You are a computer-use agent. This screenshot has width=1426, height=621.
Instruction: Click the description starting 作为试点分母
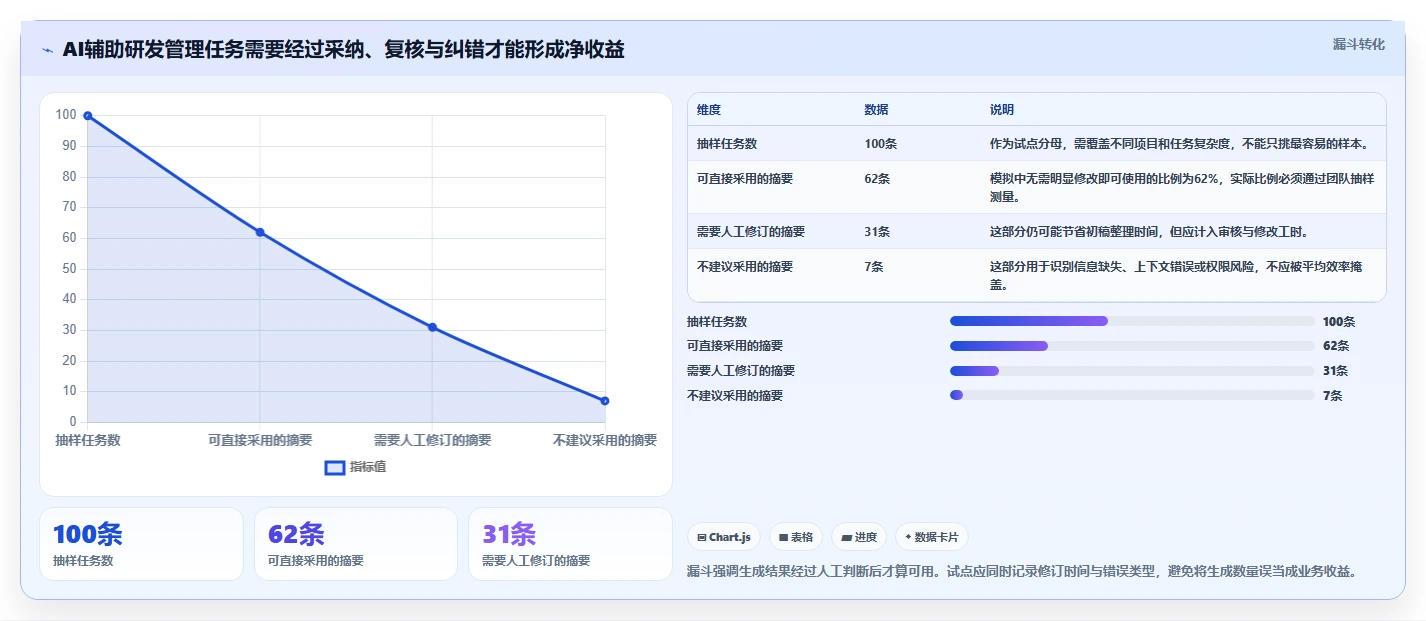tap(1179, 144)
